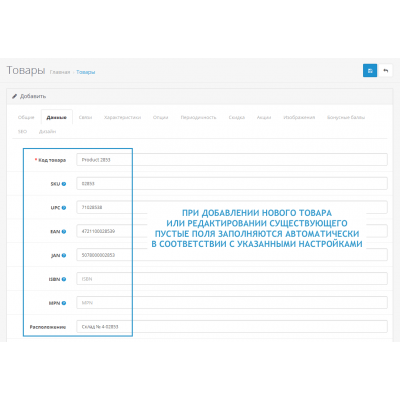The height and width of the screenshot is (400, 400).
Task: Open the Бонусные баллы tab
Action: pos(346,117)
